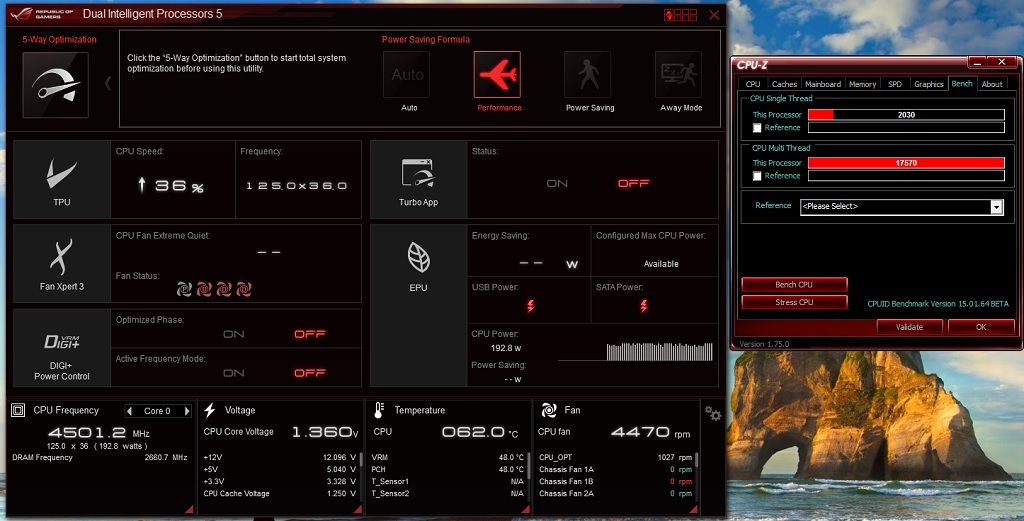1024x521 pixels.
Task: Click OK button in CPU-Z
Action: pos(981,327)
